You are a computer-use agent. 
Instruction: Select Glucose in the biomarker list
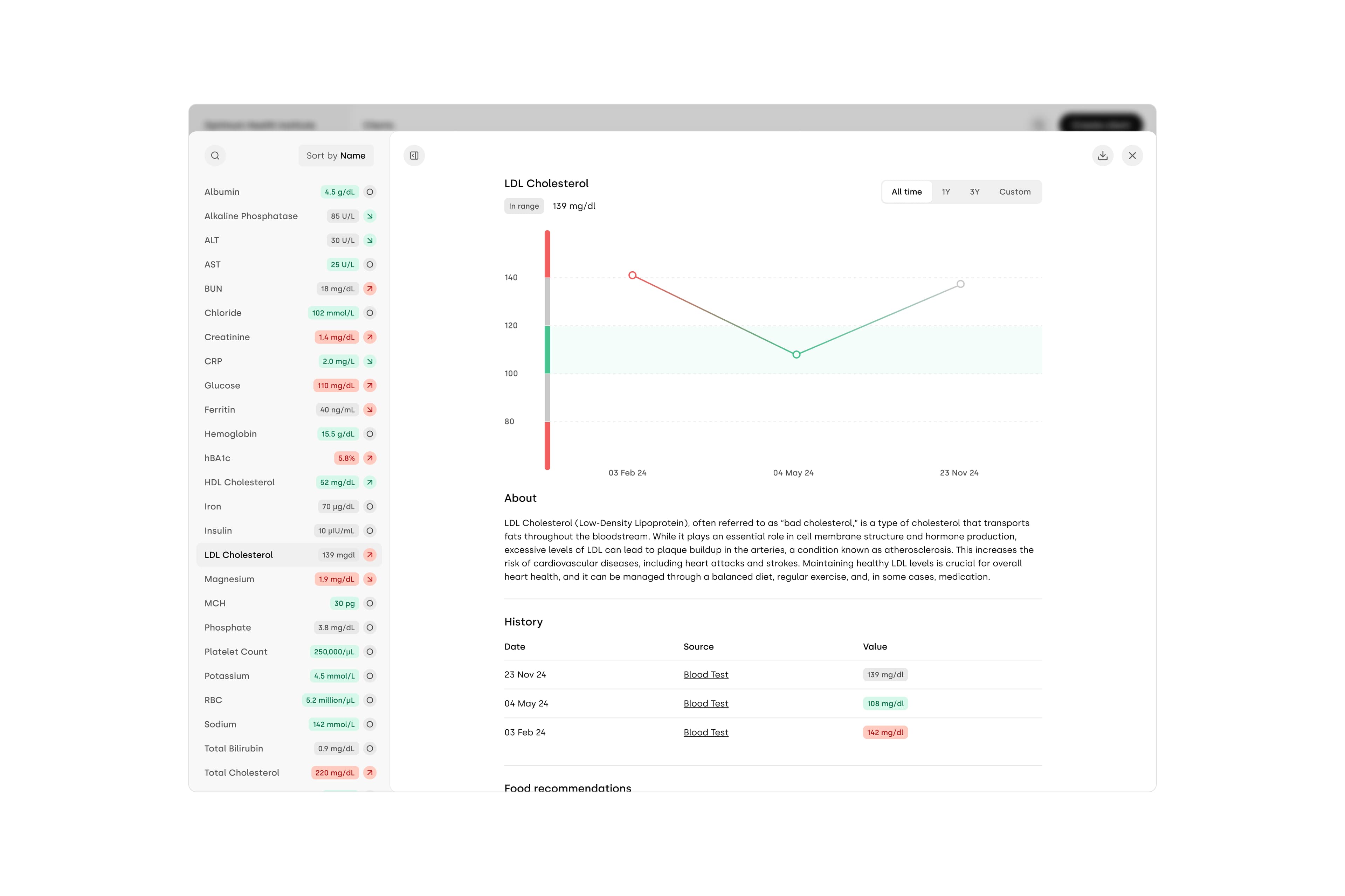point(222,386)
